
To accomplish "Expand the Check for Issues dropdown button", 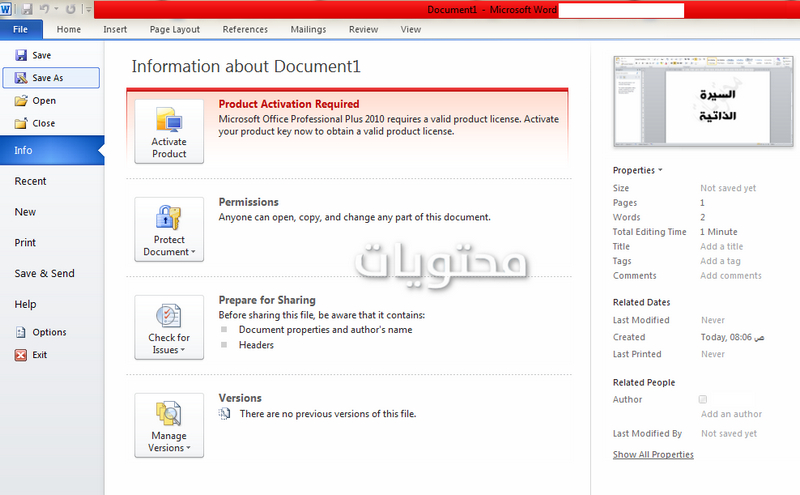I will (x=169, y=327).
